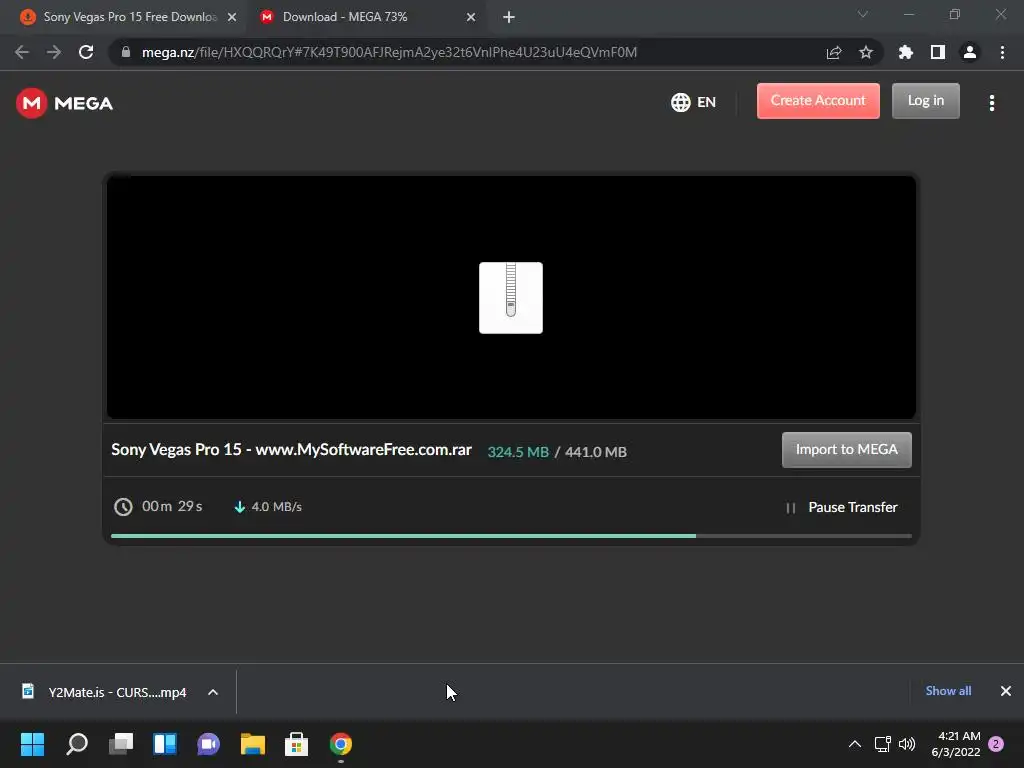Go forward in browser history
Image resolution: width=1024 pixels, height=768 pixels.
point(54,52)
